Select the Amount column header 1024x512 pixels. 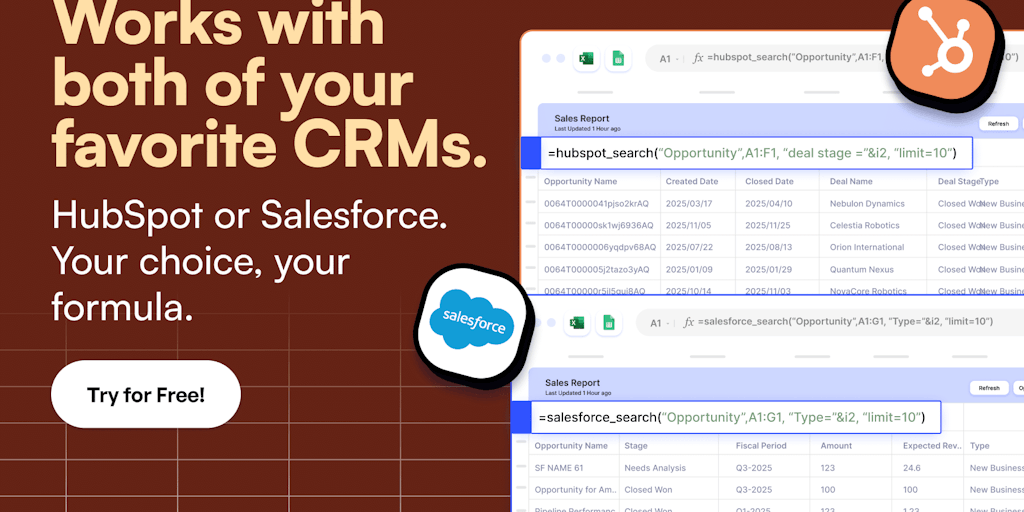click(x=836, y=445)
